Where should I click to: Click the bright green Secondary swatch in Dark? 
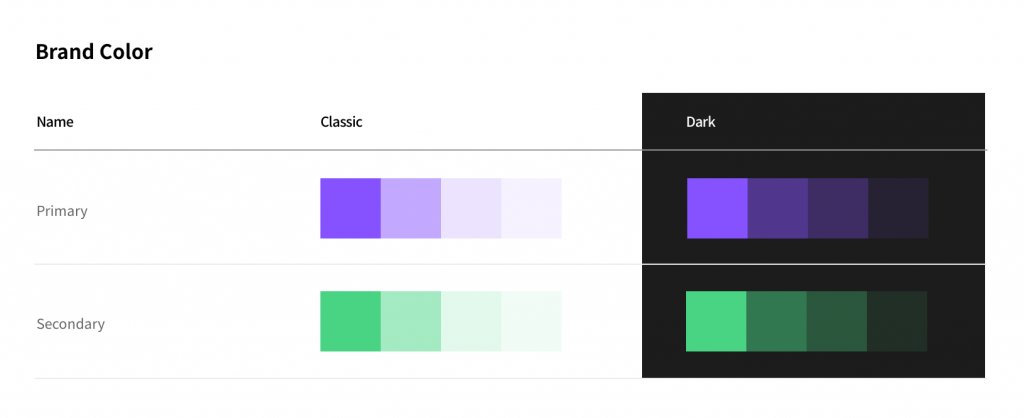pos(716,321)
